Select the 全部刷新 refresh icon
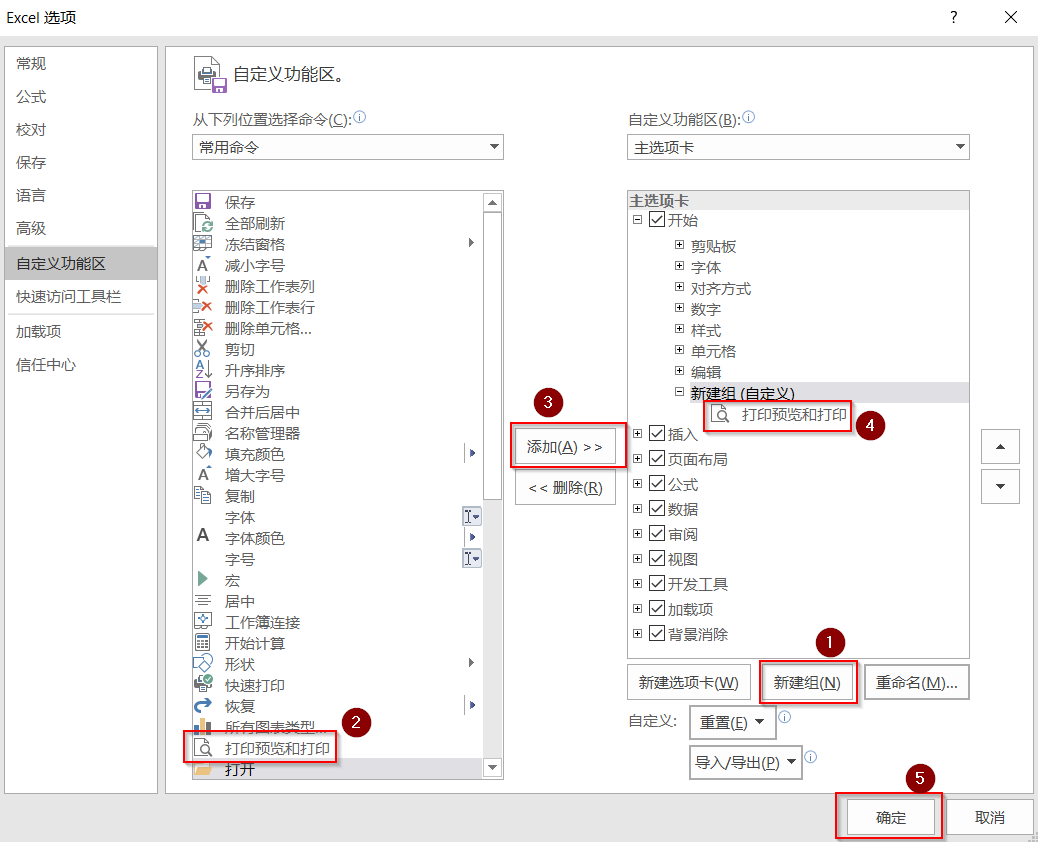The height and width of the screenshot is (842, 1038). click(203, 222)
